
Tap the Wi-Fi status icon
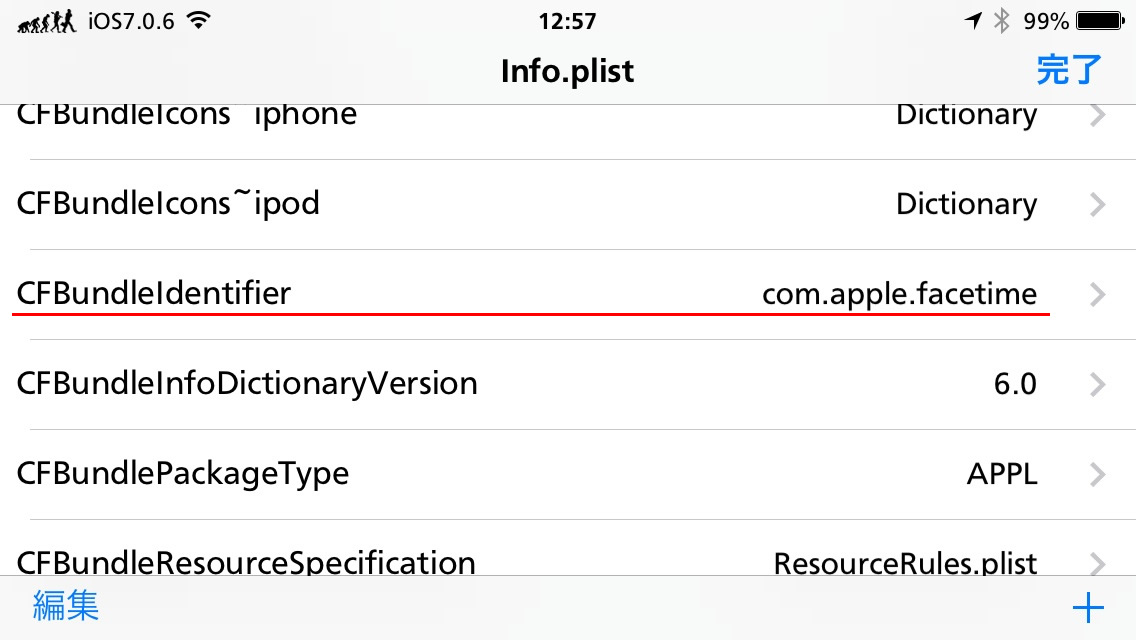coord(198,21)
